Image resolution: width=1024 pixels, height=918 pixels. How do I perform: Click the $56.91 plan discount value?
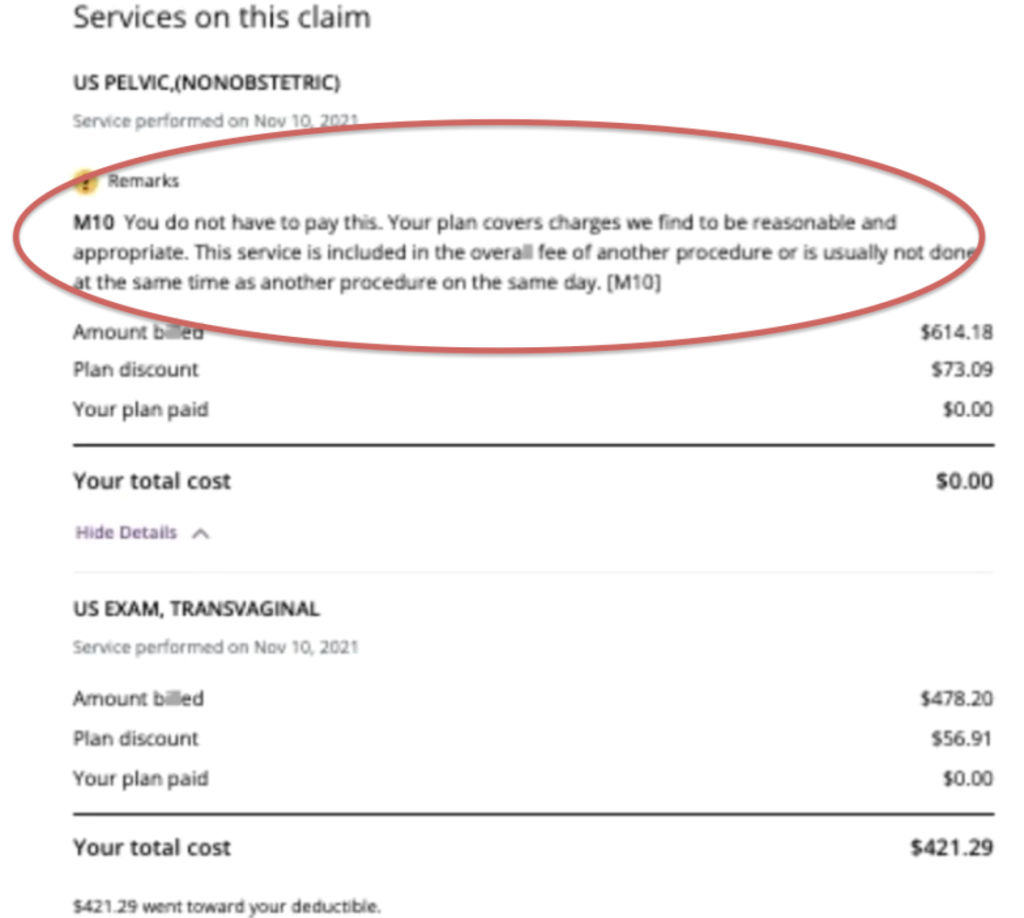click(x=962, y=738)
